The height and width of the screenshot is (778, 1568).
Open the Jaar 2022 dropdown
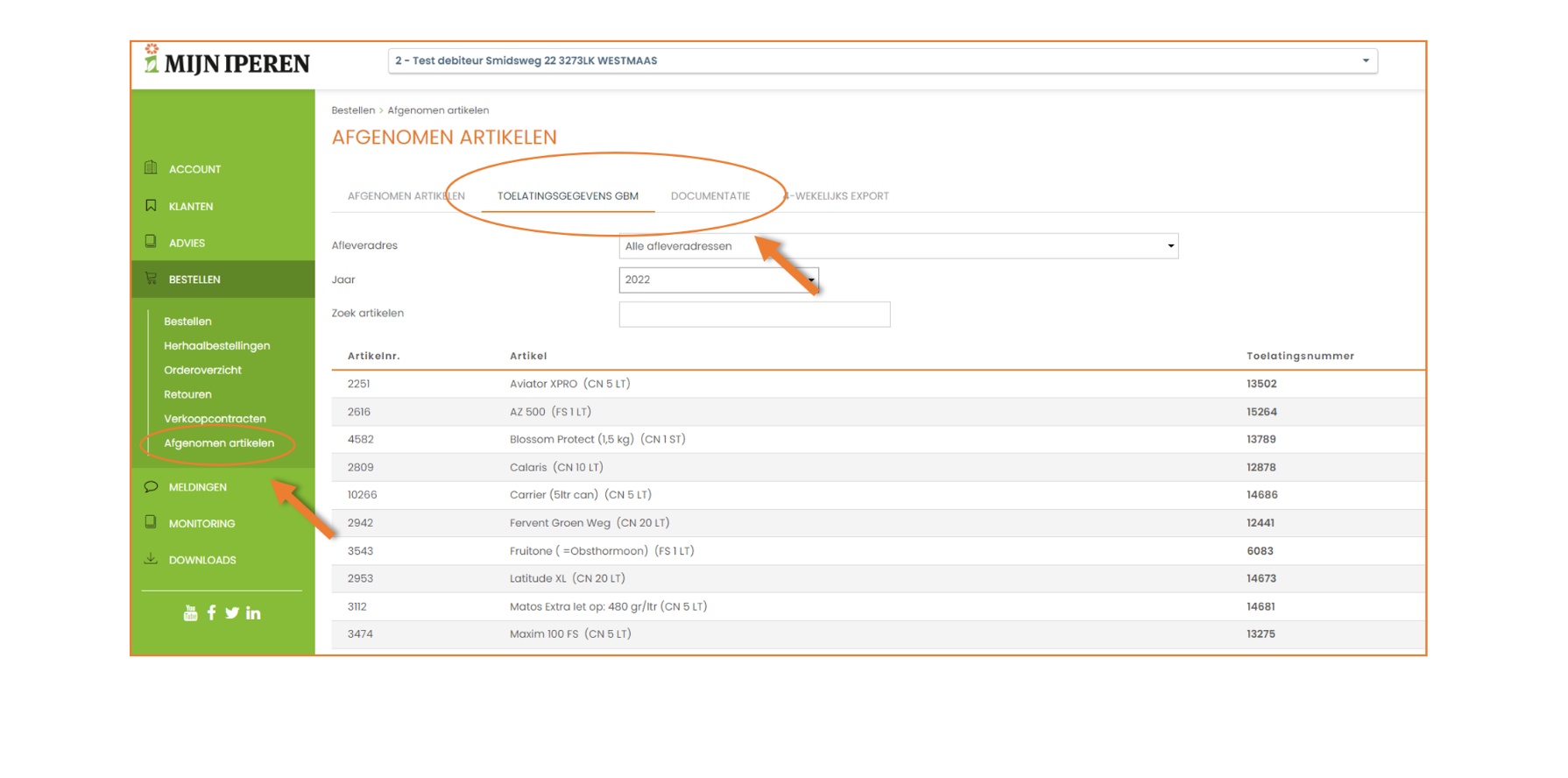[x=717, y=280]
